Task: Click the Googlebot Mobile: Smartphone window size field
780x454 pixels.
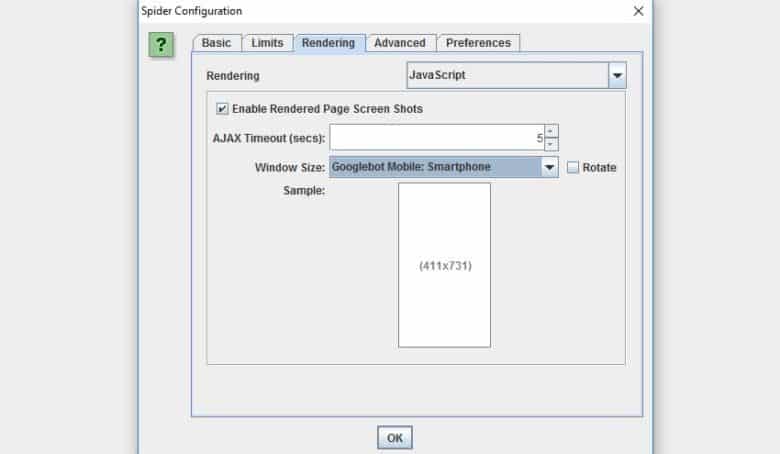Action: pyautogui.click(x=435, y=167)
